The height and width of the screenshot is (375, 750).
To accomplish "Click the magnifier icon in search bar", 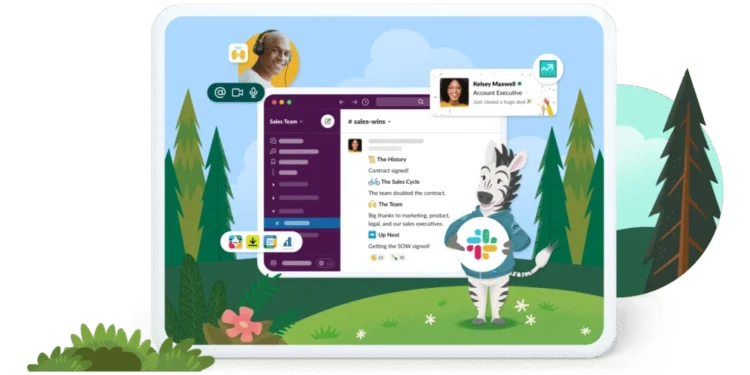I will 421,102.
